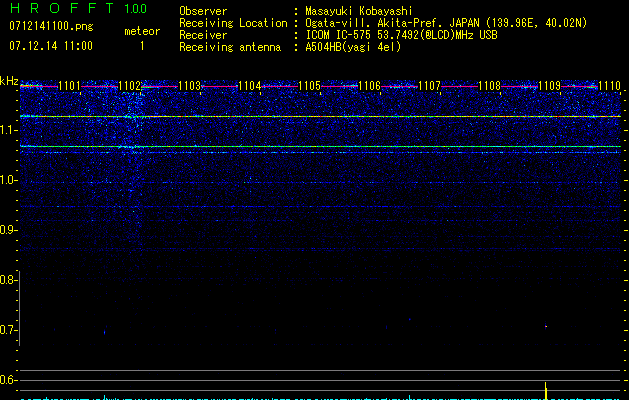Select the 1102 time marker
629x400 pixels.
[130, 86]
